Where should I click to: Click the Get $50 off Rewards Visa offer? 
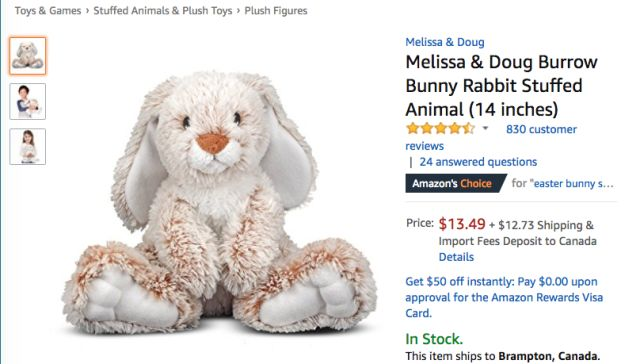(x=504, y=297)
